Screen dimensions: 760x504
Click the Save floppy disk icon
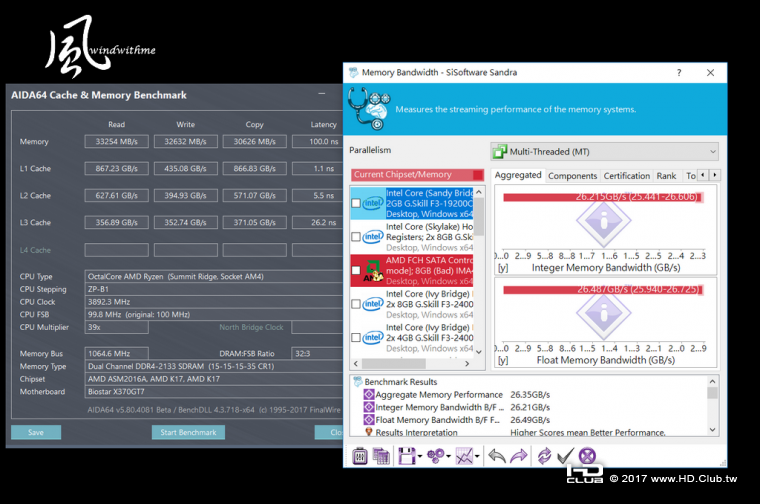click(405, 456)
